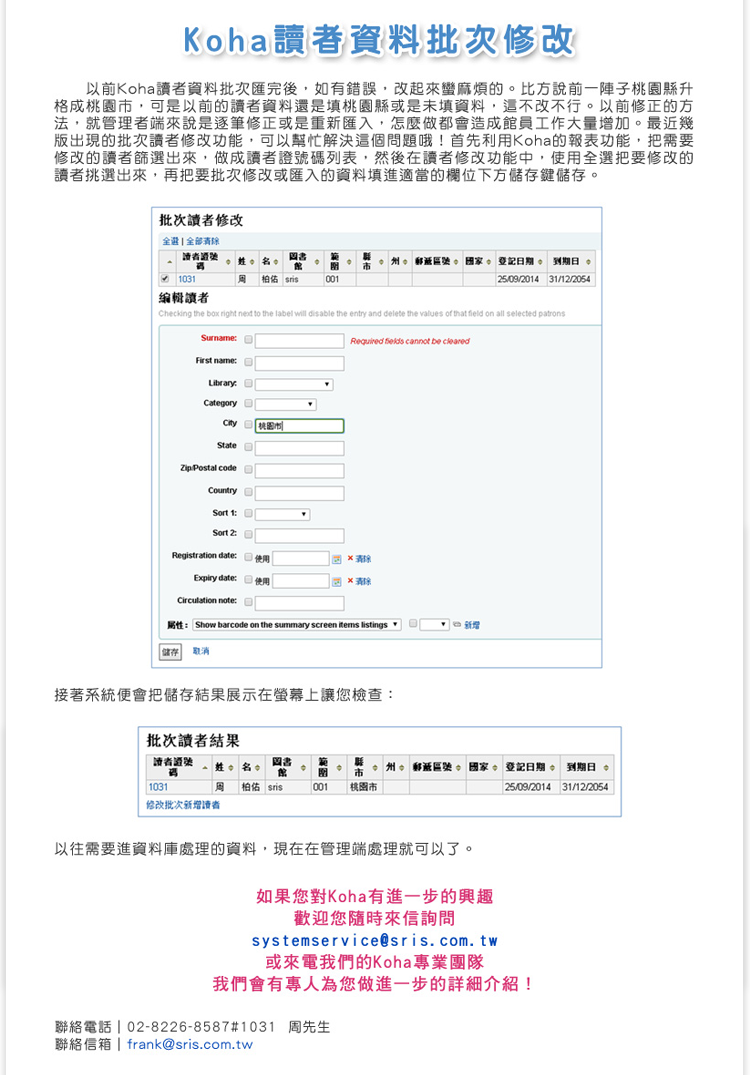Open the Sort 1 dropdown
The image size is (750, 1075).
point(282,514)
